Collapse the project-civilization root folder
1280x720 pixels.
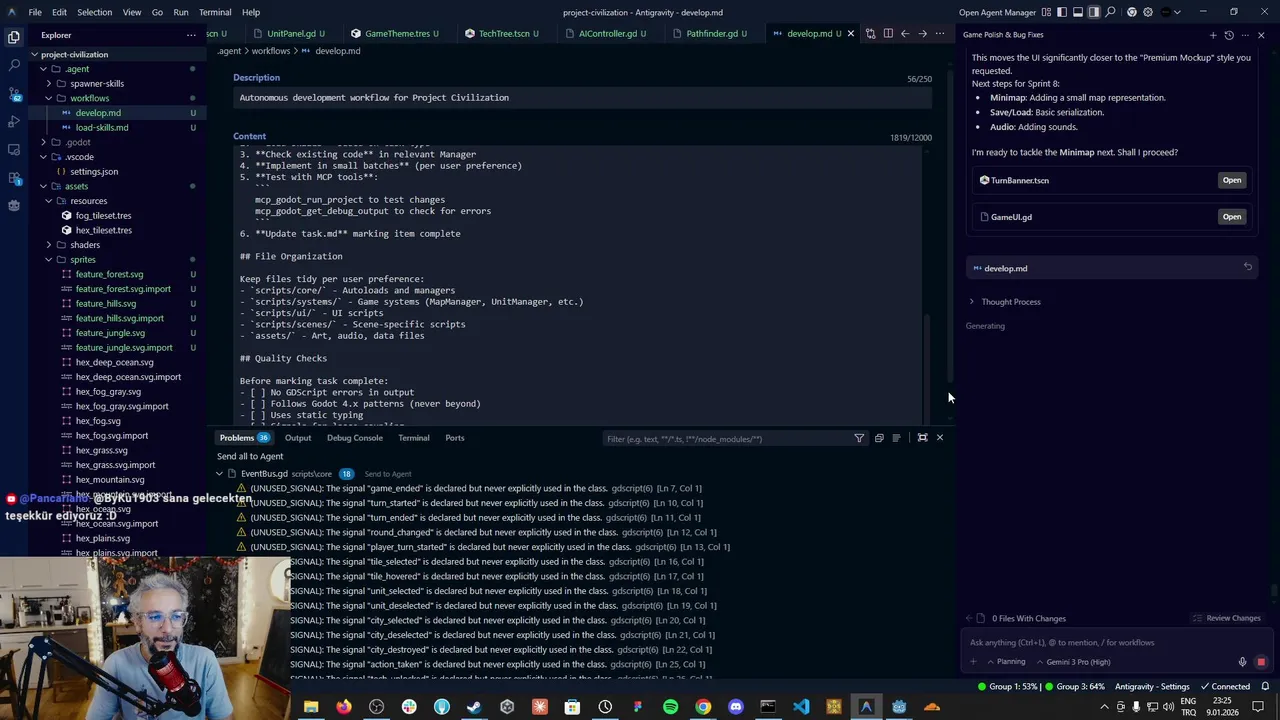(x=34, y=54)
